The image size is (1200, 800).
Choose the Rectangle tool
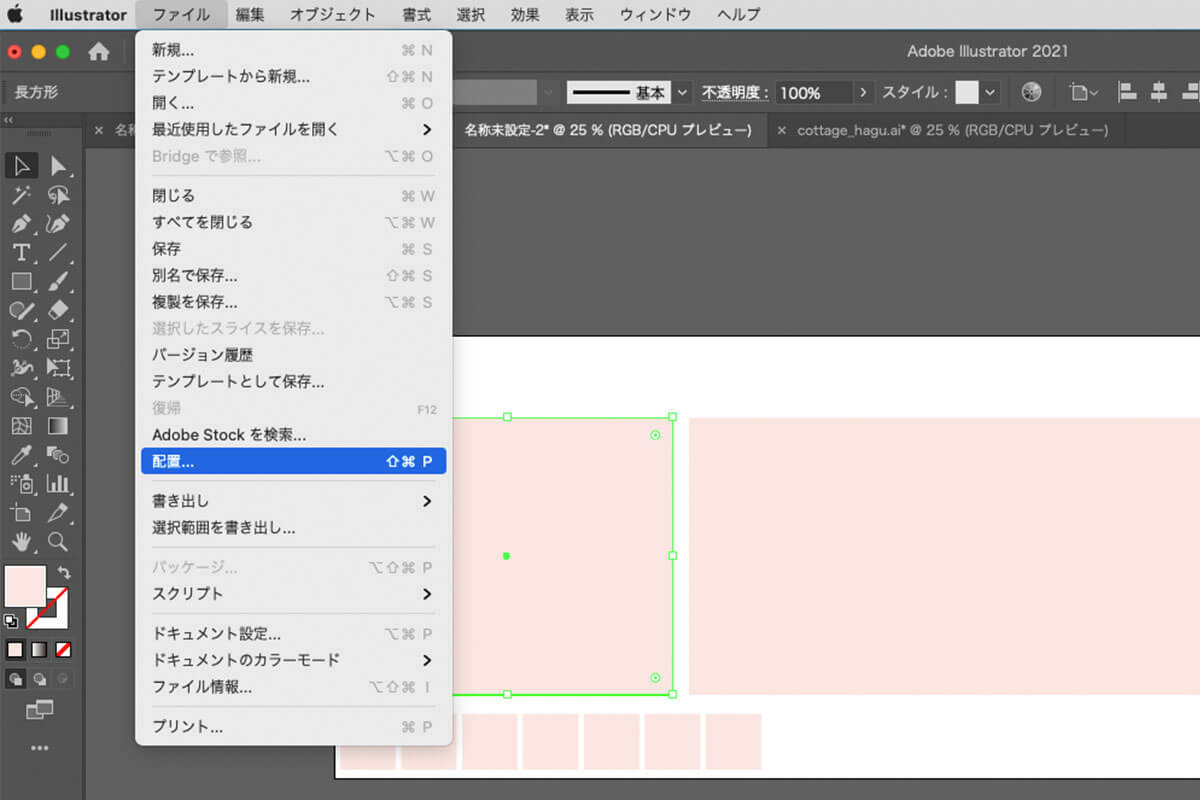click(21, 282)
